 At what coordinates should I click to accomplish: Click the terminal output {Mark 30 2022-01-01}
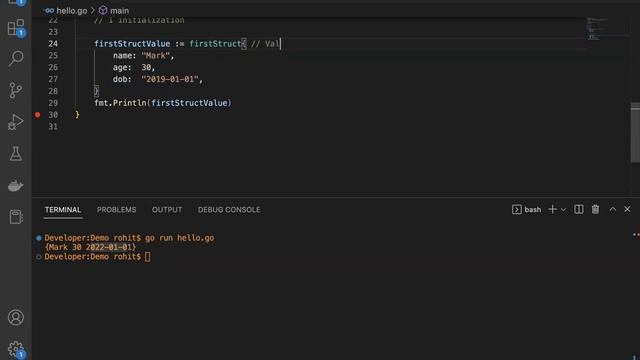tap(90, 247)
